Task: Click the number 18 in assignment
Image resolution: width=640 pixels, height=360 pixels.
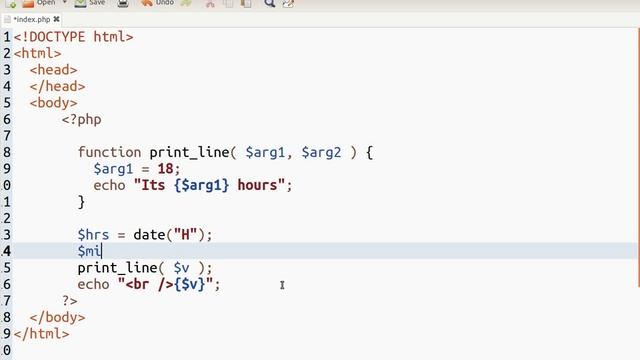Action: coord(165,169)
